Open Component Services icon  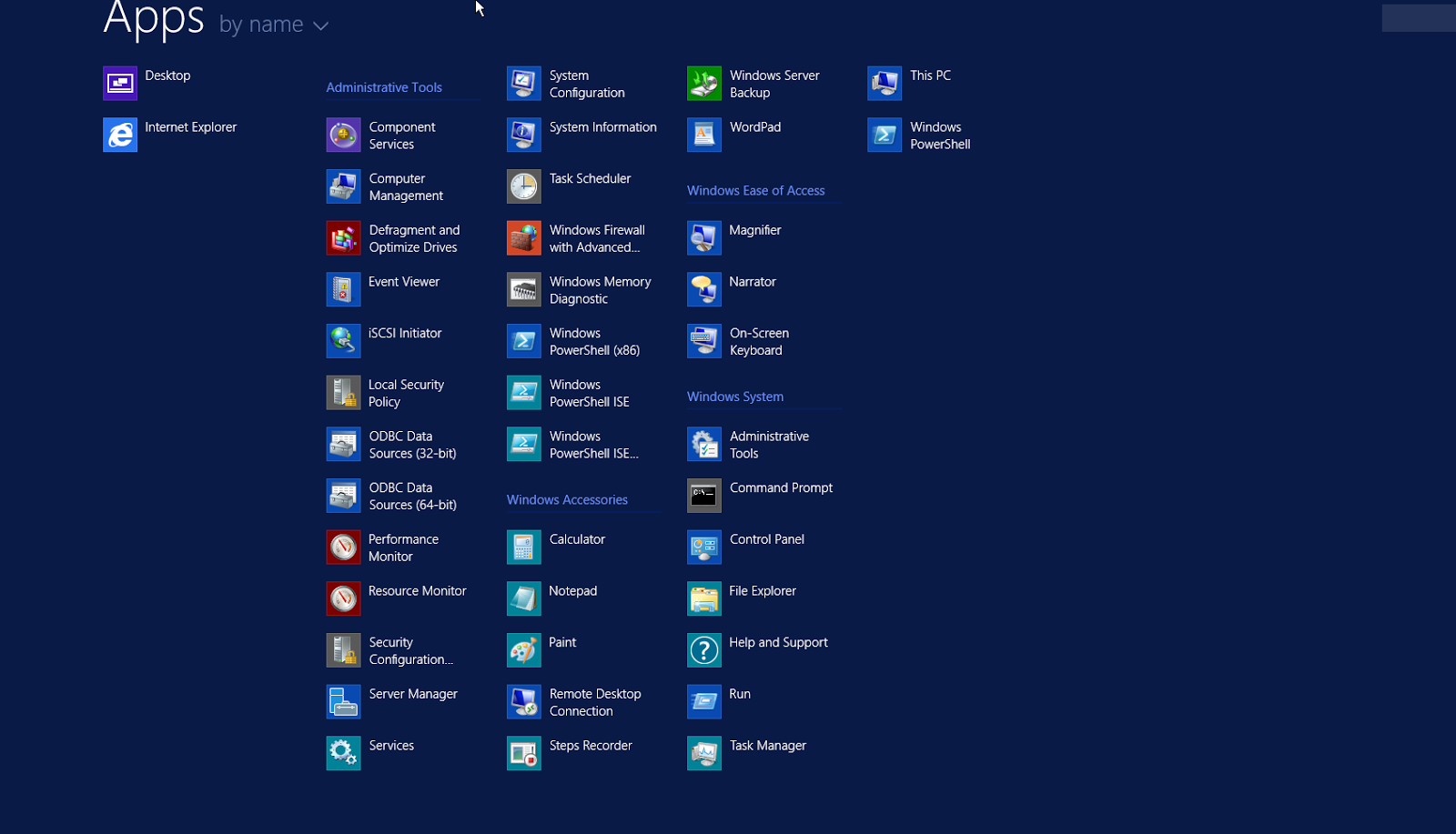(x=344, y=136)
